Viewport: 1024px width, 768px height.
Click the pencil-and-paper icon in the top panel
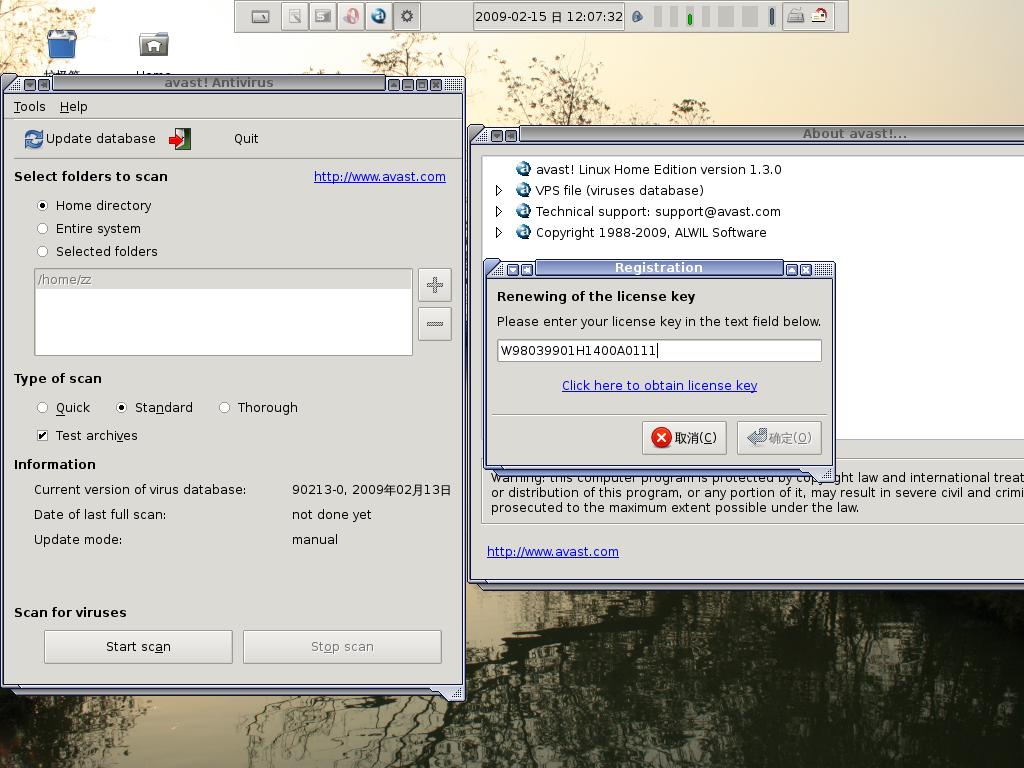click(x=295, y=16)
